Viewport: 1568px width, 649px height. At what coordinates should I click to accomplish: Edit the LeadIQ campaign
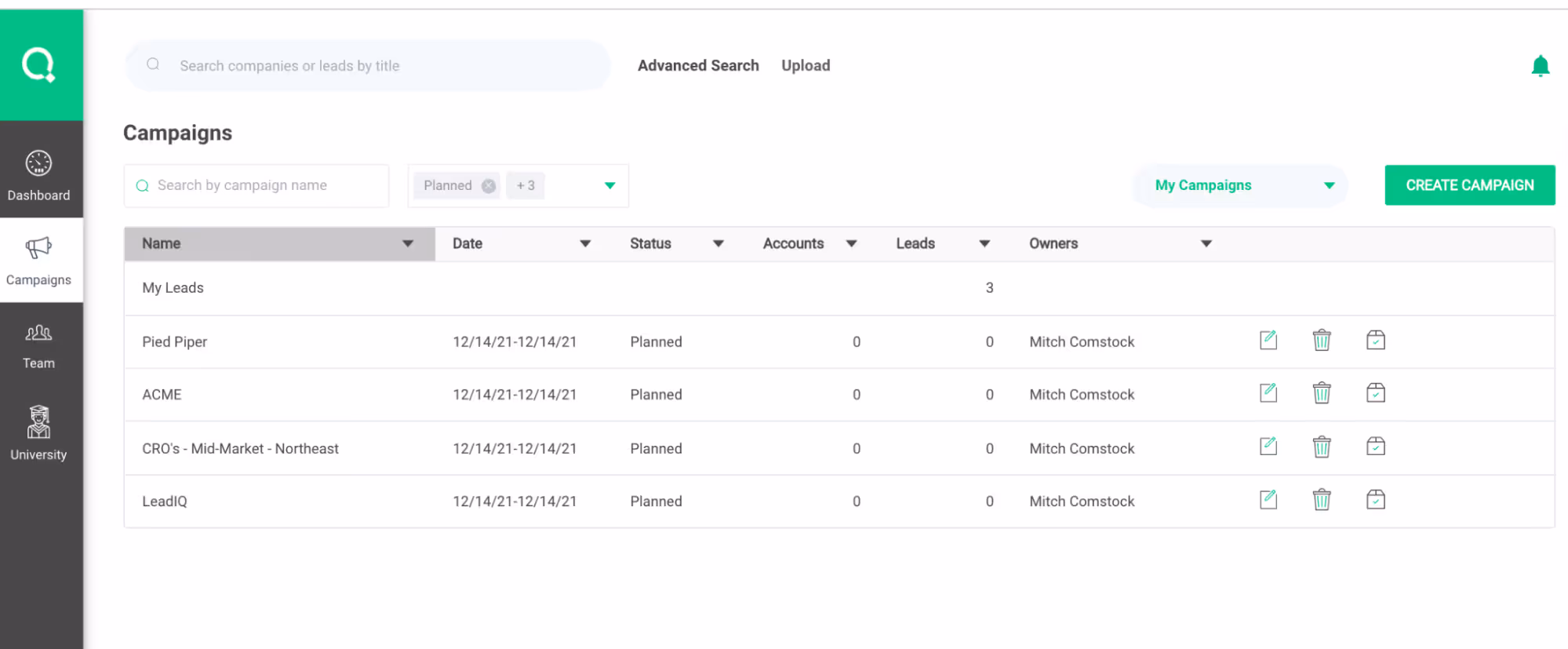pos(1268,499)
